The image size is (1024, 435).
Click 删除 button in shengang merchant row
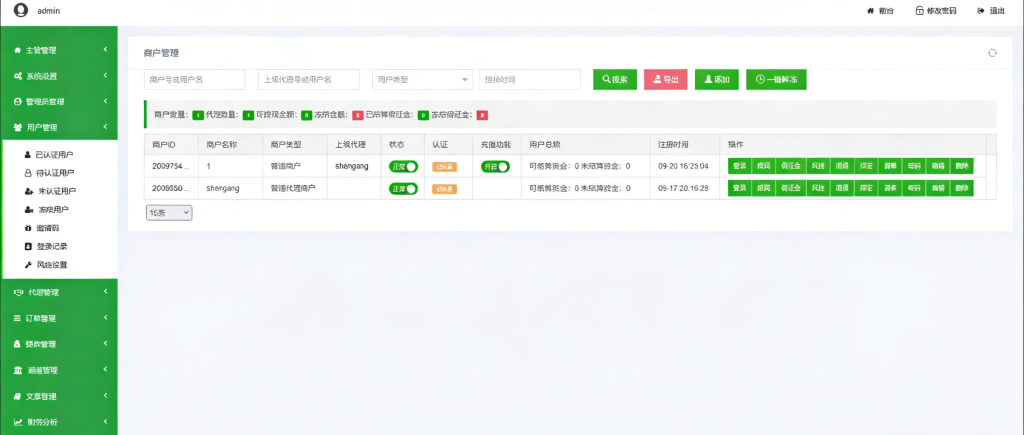point(961,189)
